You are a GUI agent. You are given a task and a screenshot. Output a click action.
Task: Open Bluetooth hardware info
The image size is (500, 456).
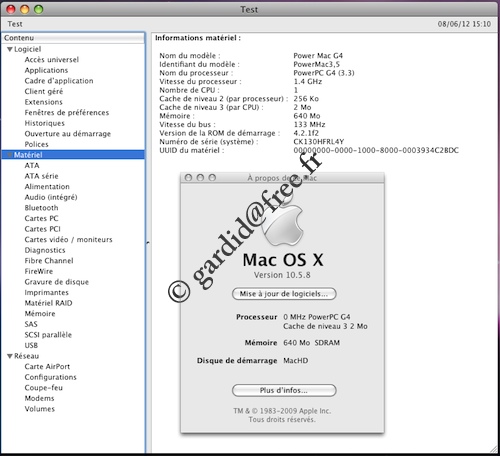pyautogui.click(x=41, y=208)
